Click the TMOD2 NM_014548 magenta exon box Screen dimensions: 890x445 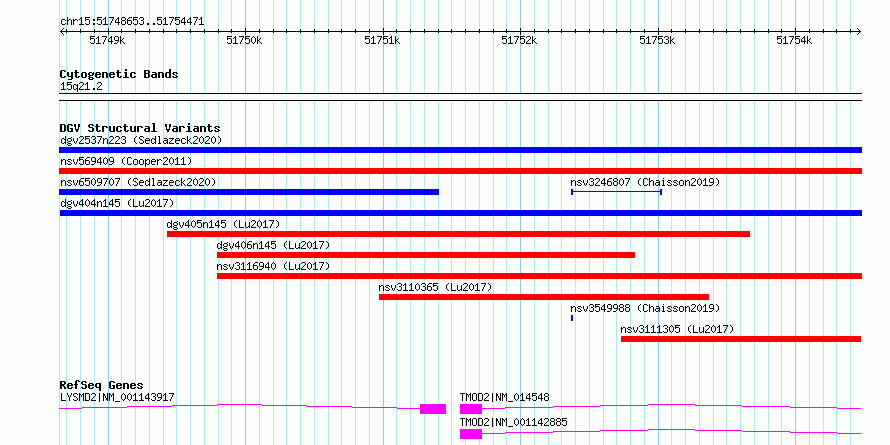(471, 409)
